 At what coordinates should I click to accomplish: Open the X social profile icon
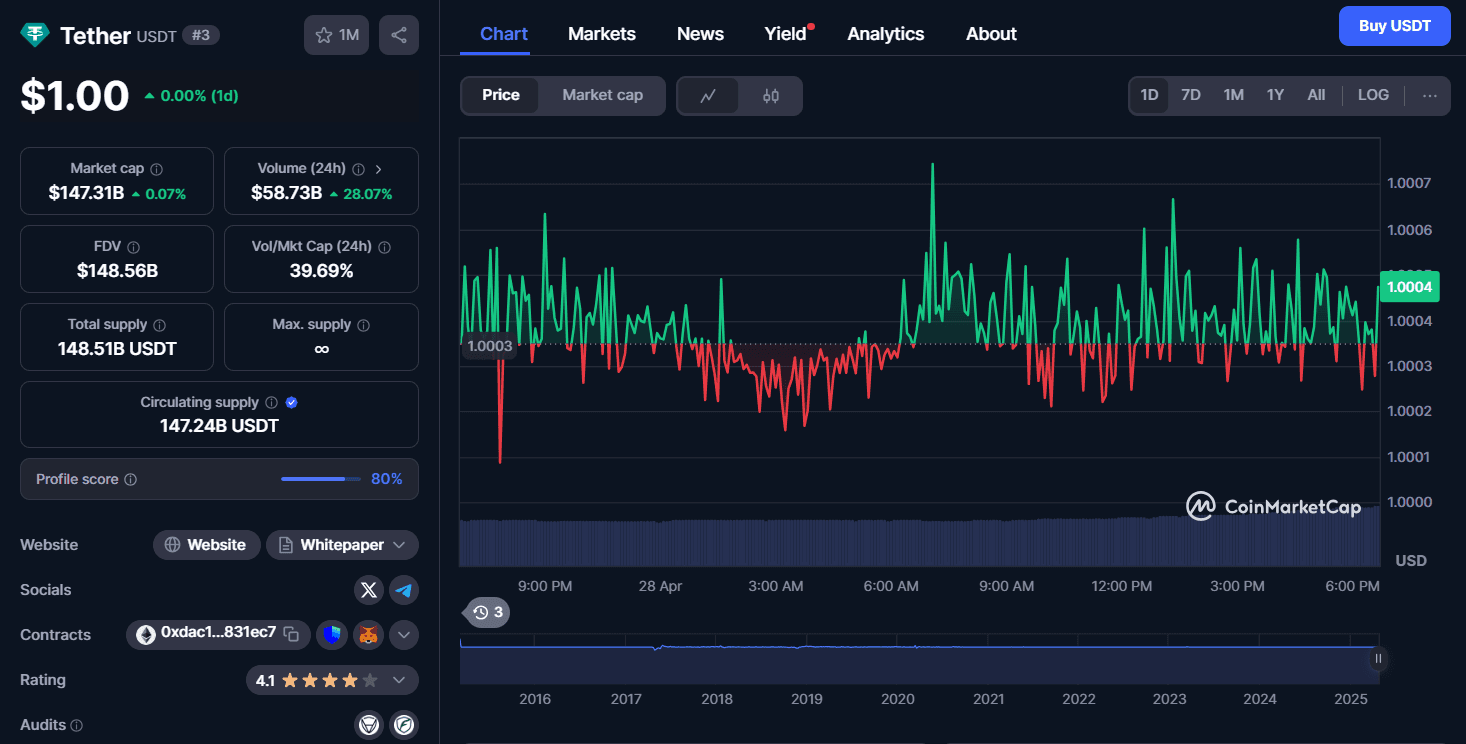(x=369, y=590)
